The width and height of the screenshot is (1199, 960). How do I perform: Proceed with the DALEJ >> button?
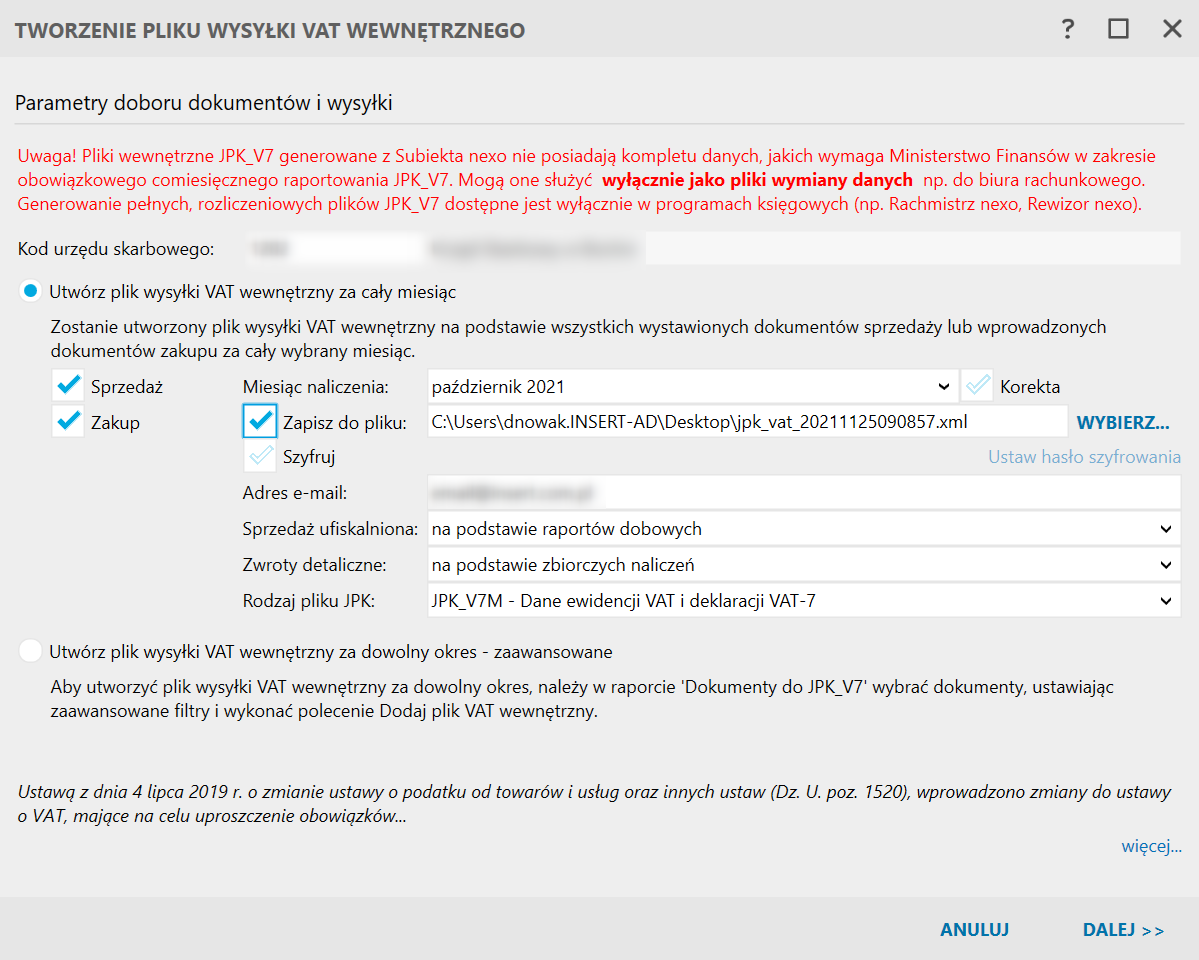pyautogui.click(x=1123, y=930)
